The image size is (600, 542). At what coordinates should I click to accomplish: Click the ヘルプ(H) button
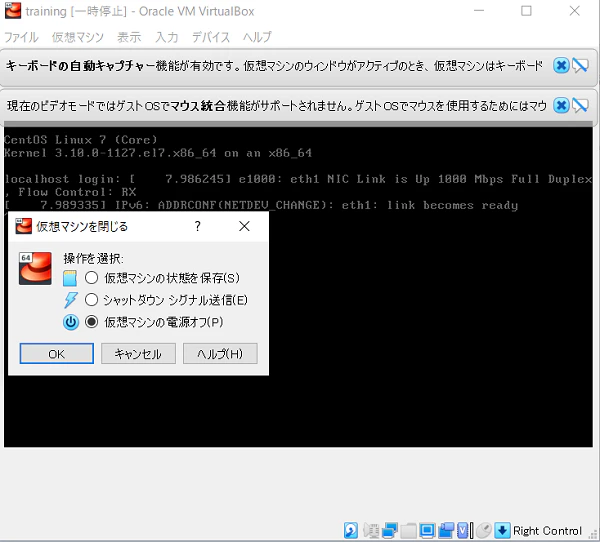pos(220,353)
